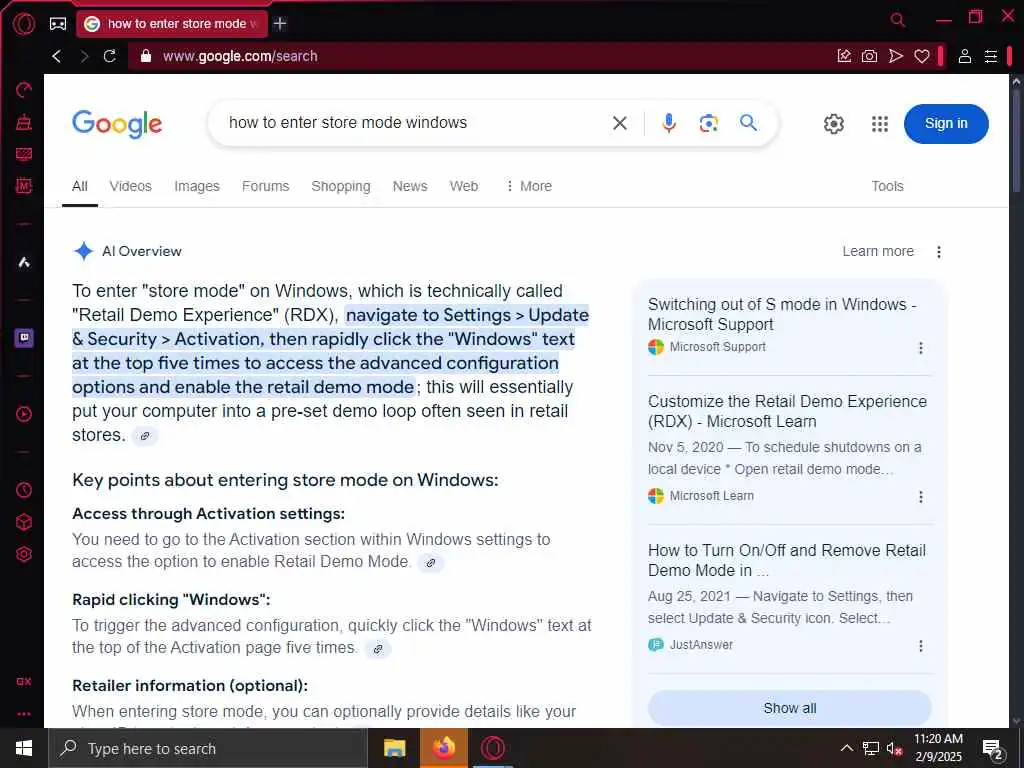Open Easy Setup sliders icon
Viewport: 1024px width, 768px height.
click(x=991, y=56)
